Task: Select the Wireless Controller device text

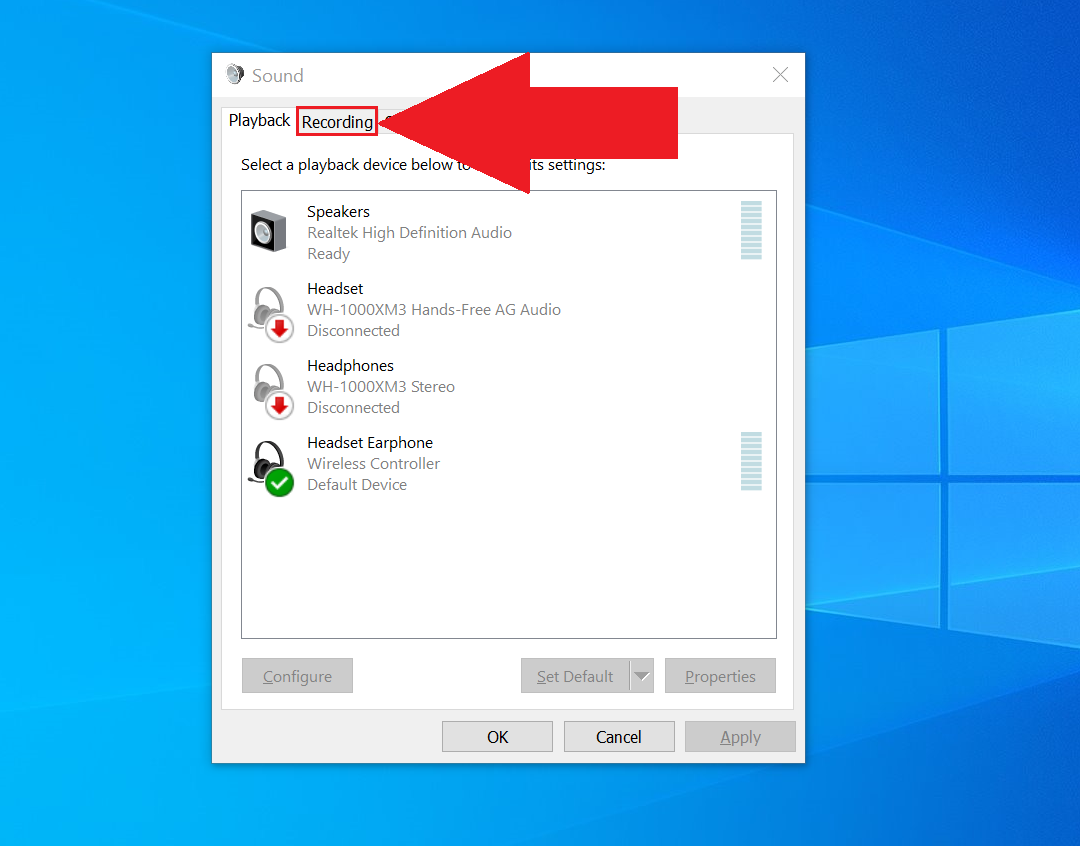Action: (373, 464)
